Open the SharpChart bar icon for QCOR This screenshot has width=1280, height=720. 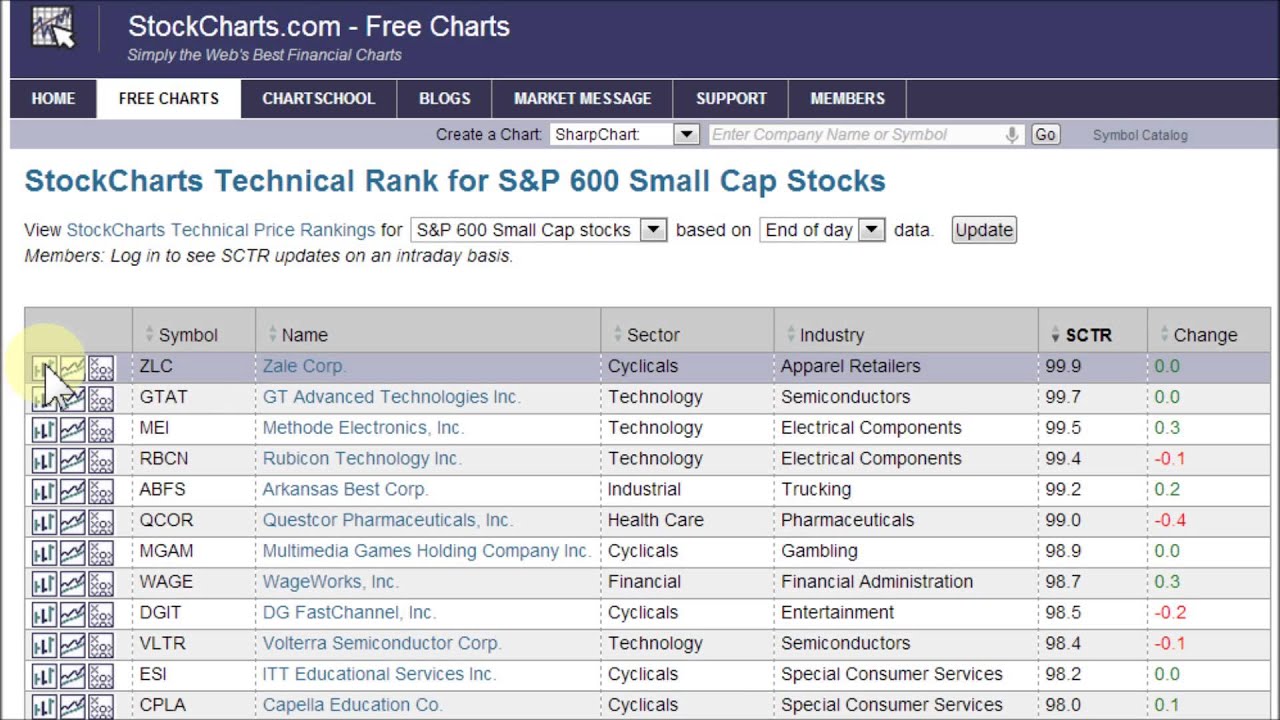tap(43, 523)
